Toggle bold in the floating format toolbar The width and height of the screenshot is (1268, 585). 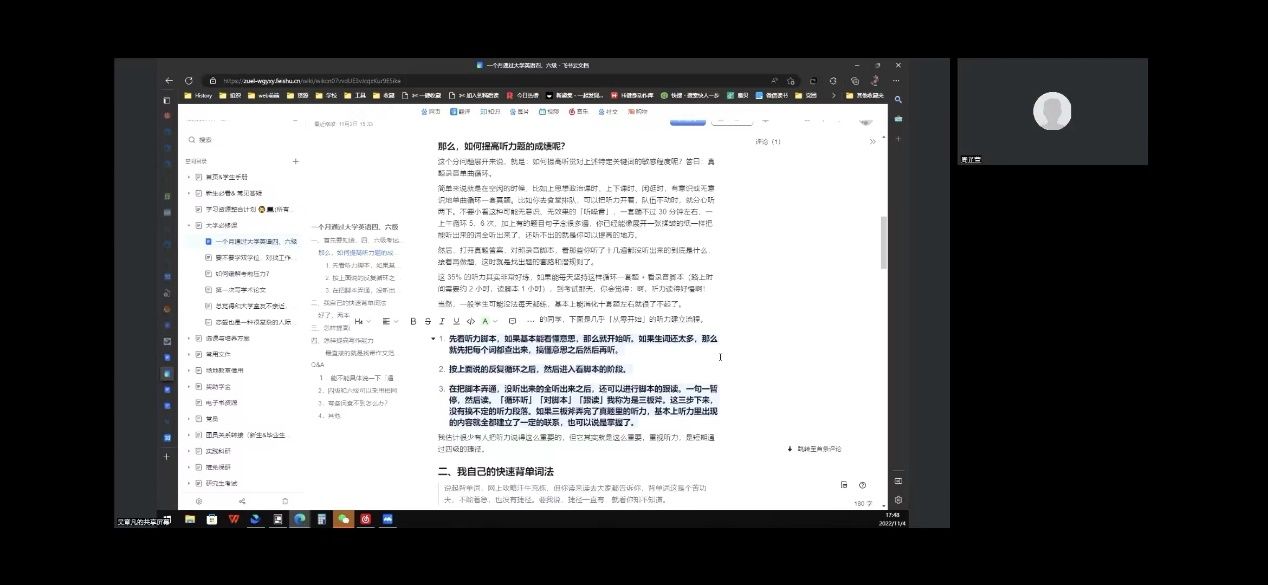[x=414, y=321]
